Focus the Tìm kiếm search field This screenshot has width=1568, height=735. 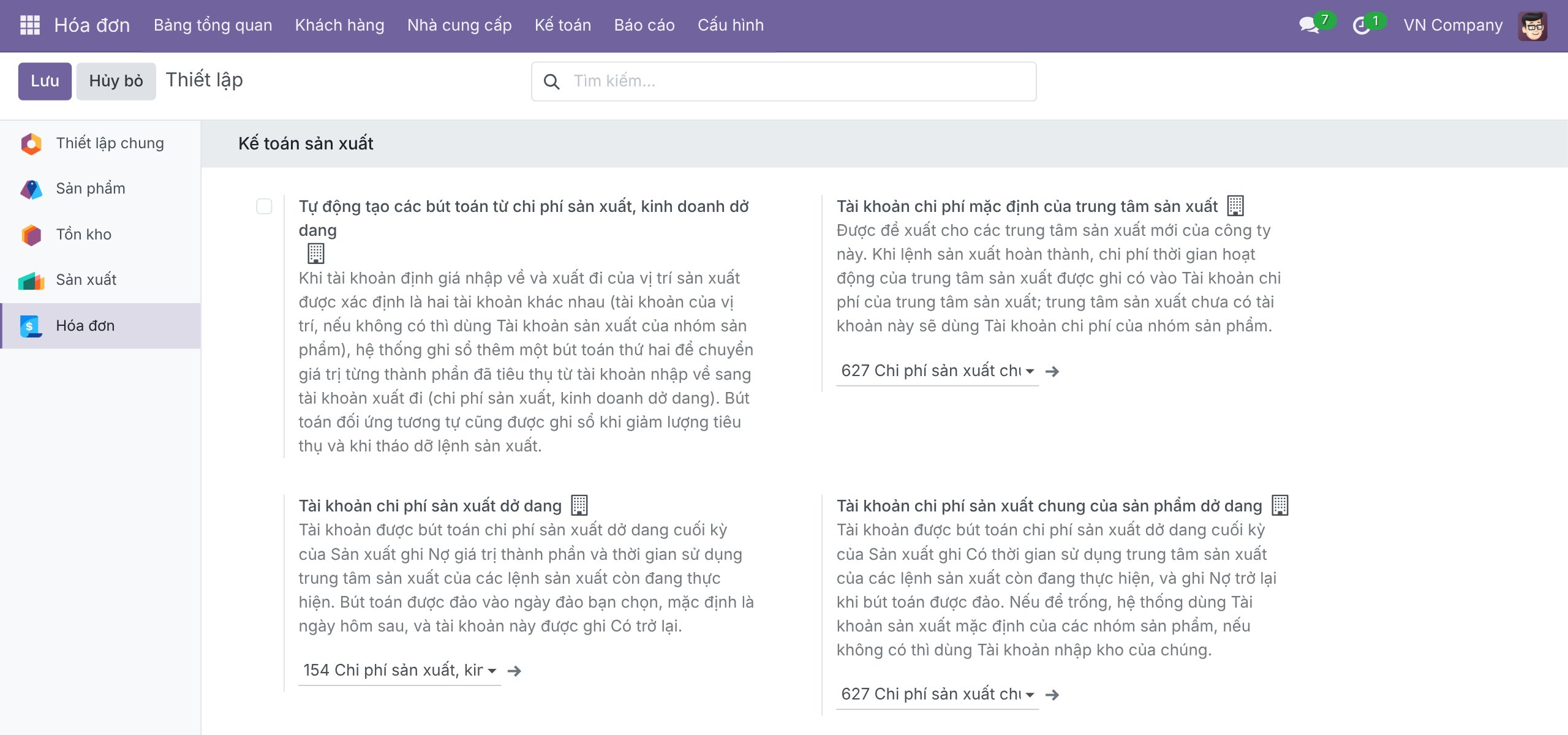click(x=783, y=81)
